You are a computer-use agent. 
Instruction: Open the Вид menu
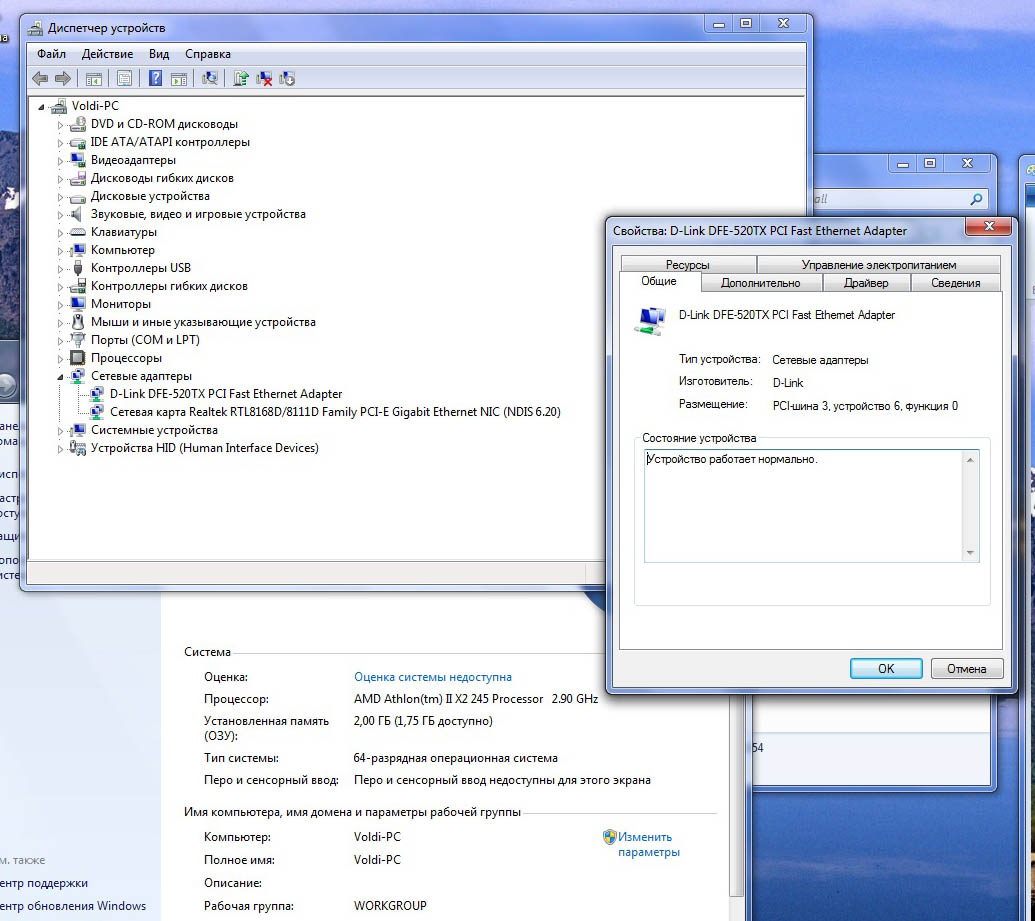159,54
